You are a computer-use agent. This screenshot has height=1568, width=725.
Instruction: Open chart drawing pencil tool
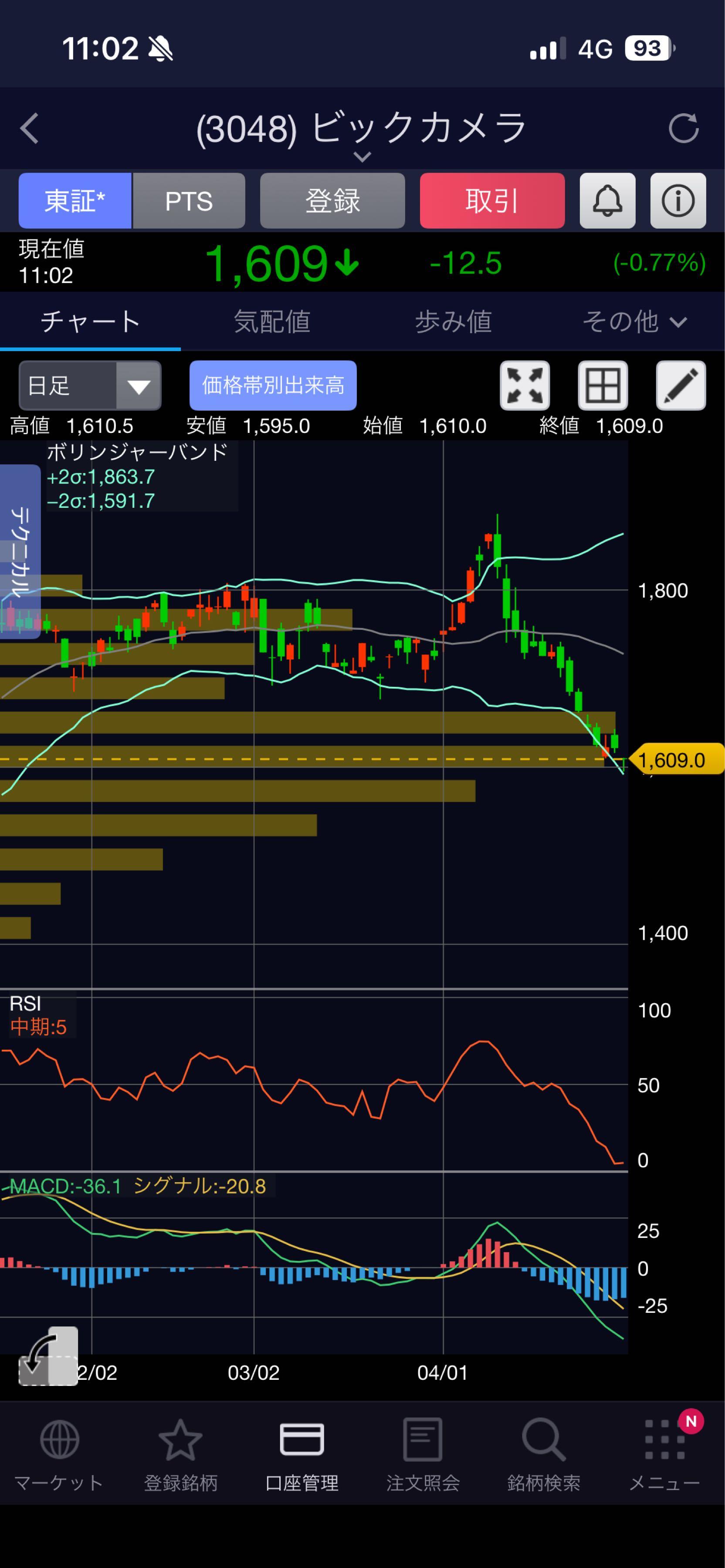pos(681,385)
